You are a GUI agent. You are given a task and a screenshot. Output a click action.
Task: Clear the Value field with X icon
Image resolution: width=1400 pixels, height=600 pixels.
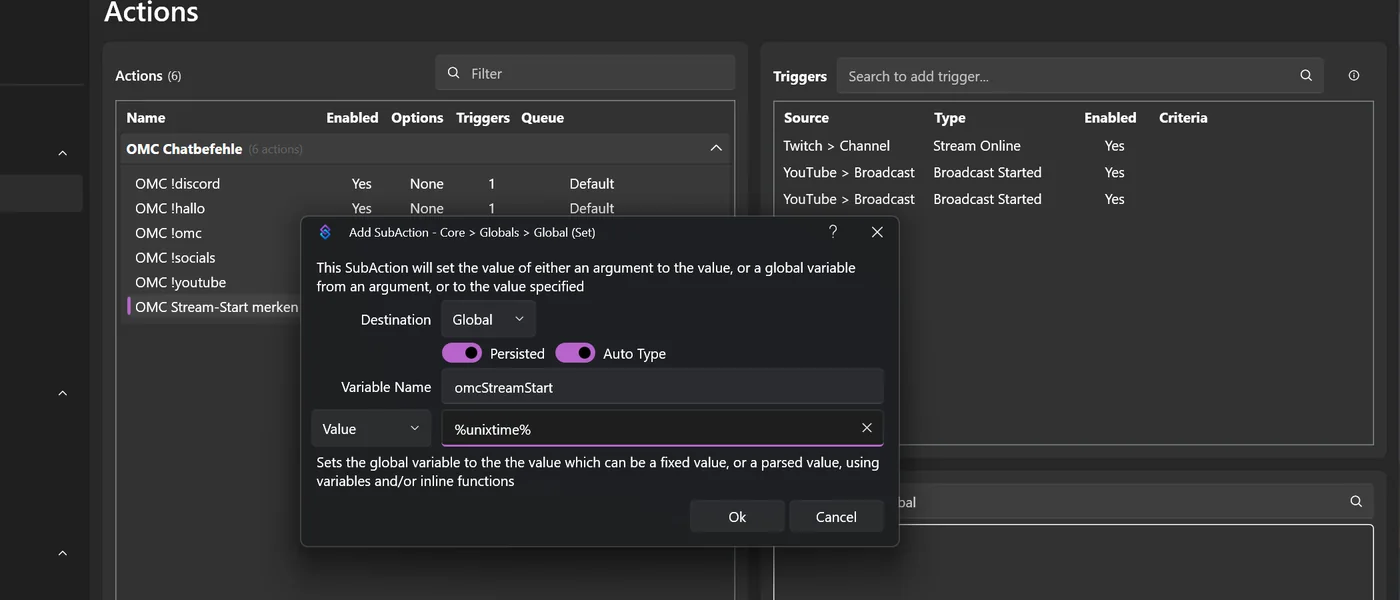click(867, 428)
